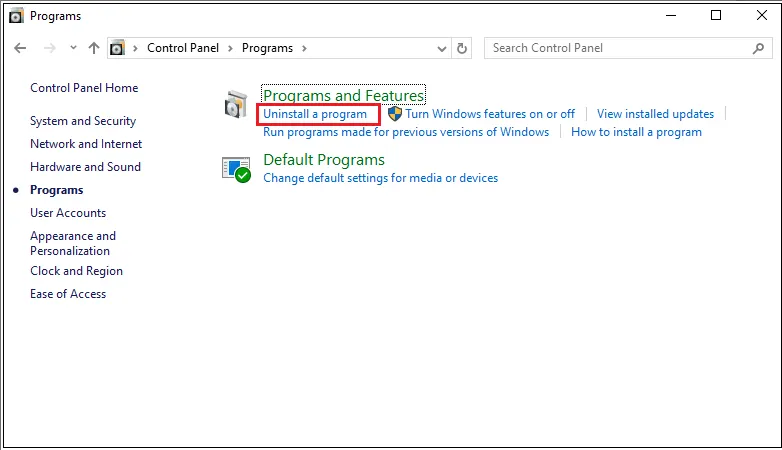The height and width of the screenshot is (450, 782).
Task: Go to Hardware and Sound
Action: (85, 167)
